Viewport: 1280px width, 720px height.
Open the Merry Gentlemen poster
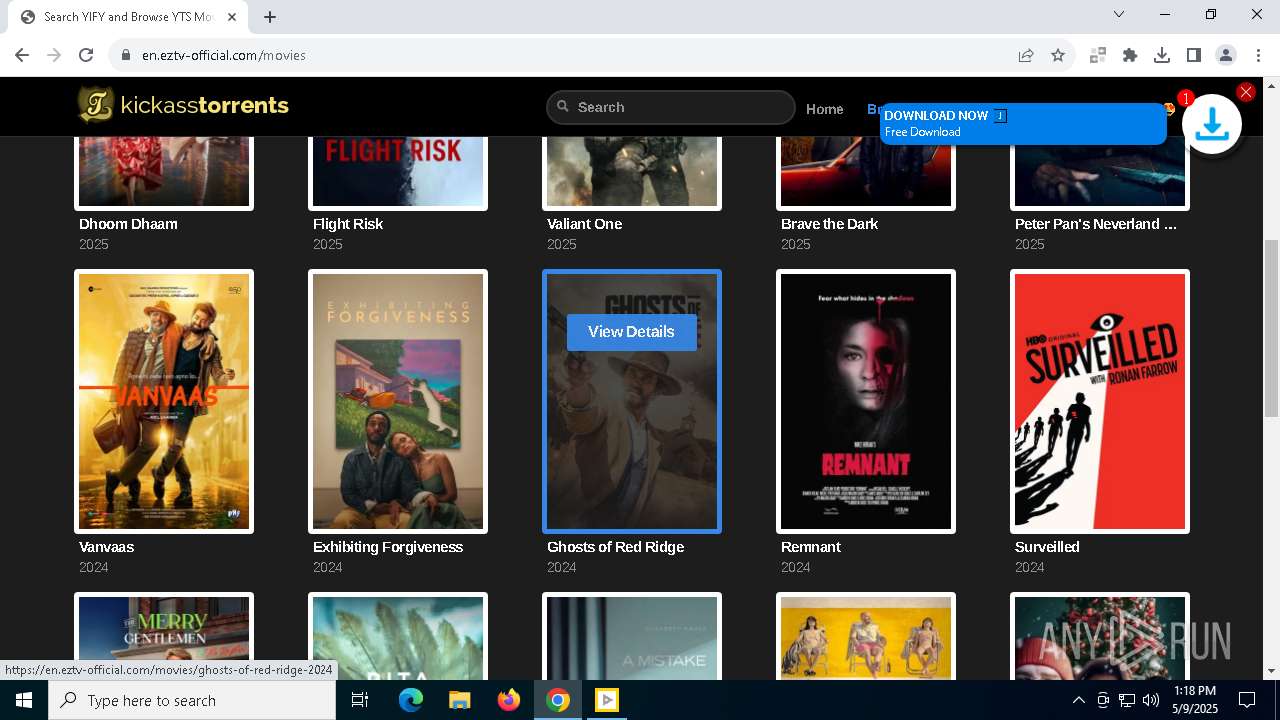(164, 636)
